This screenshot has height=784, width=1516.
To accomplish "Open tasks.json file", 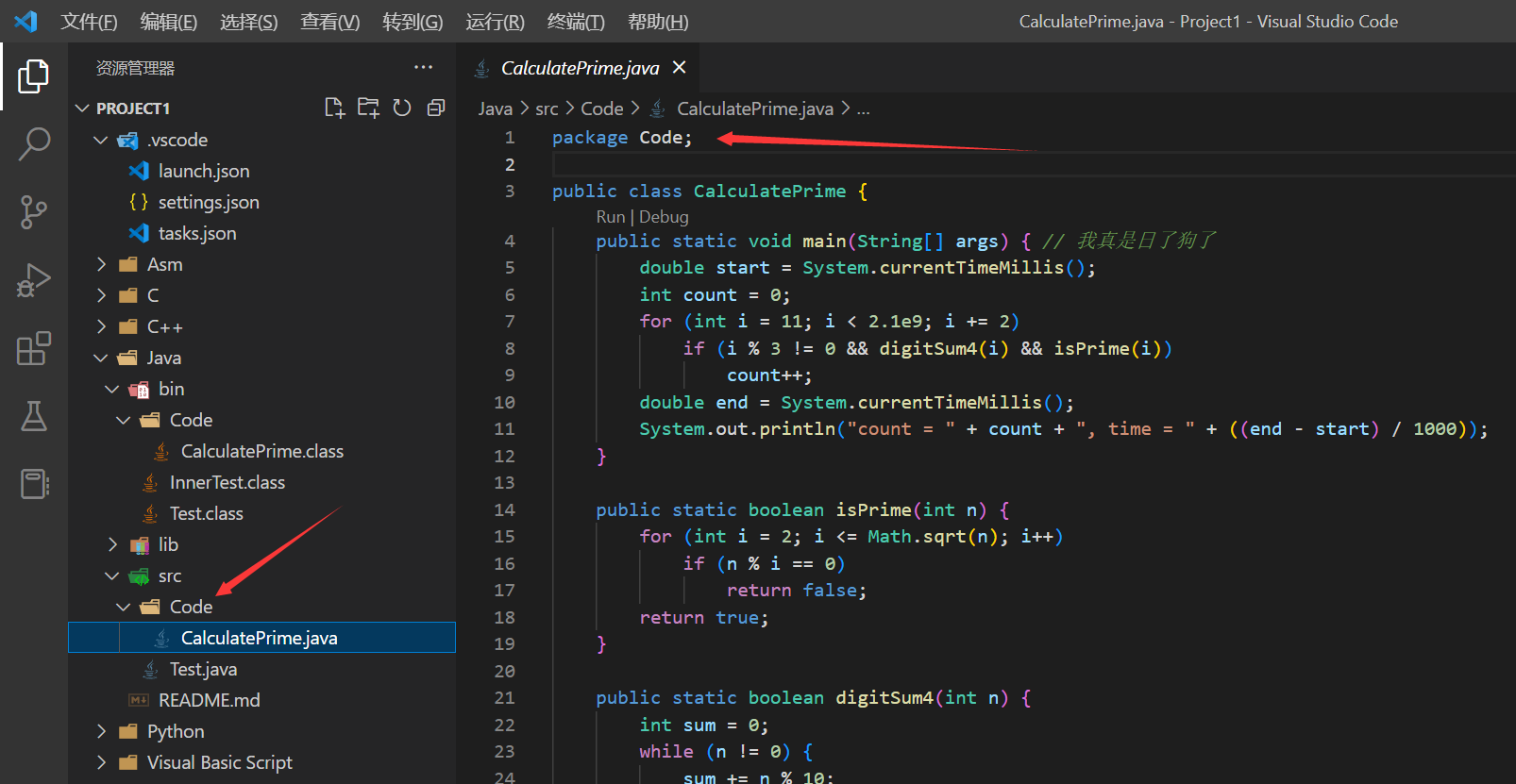I will point(197,233).
